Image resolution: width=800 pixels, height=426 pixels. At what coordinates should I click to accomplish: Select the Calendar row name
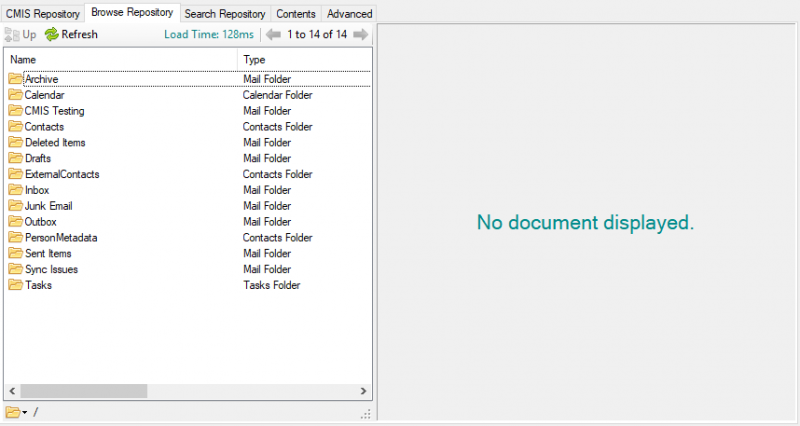click(44, 95)
